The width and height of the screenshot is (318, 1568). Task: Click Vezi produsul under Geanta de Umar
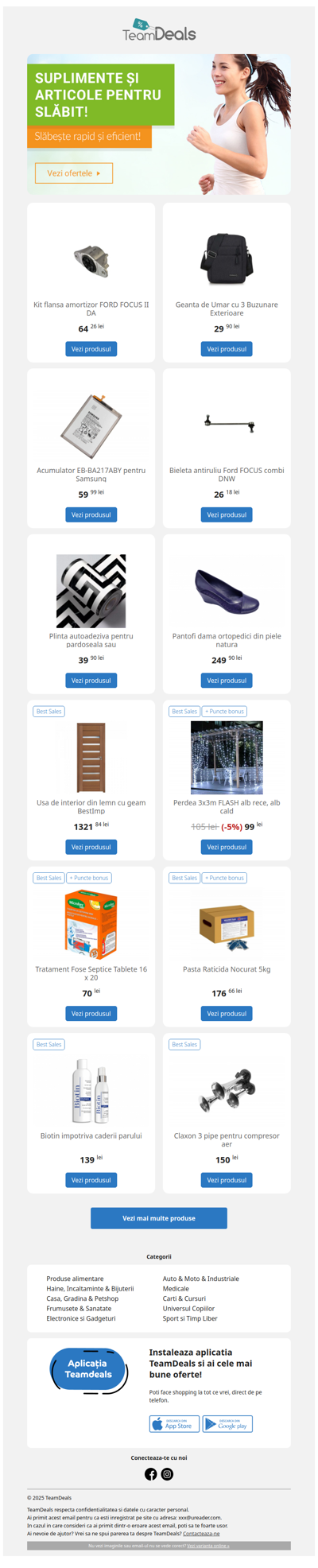click(227, 349)
